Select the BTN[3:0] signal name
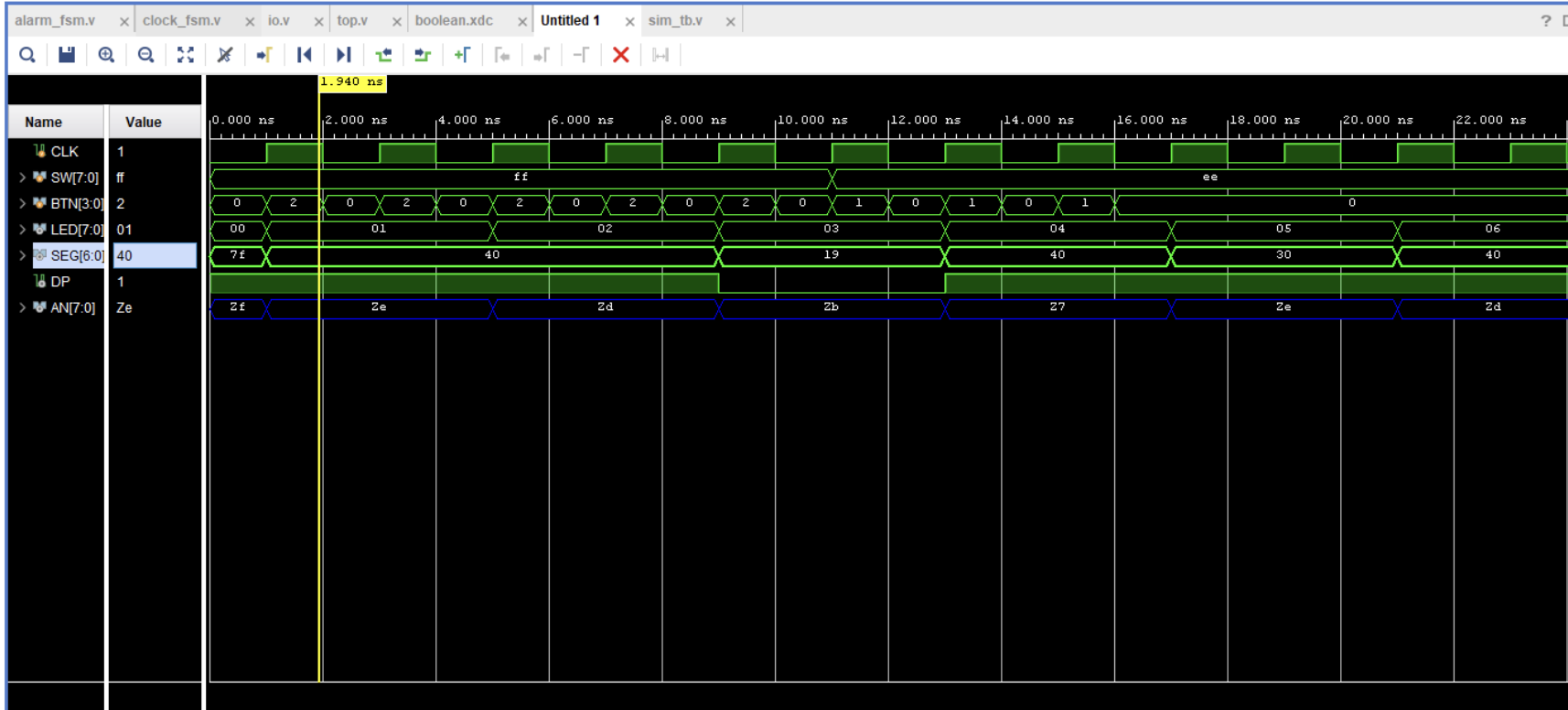1568x710 pixels. click(x=76, y=203)
